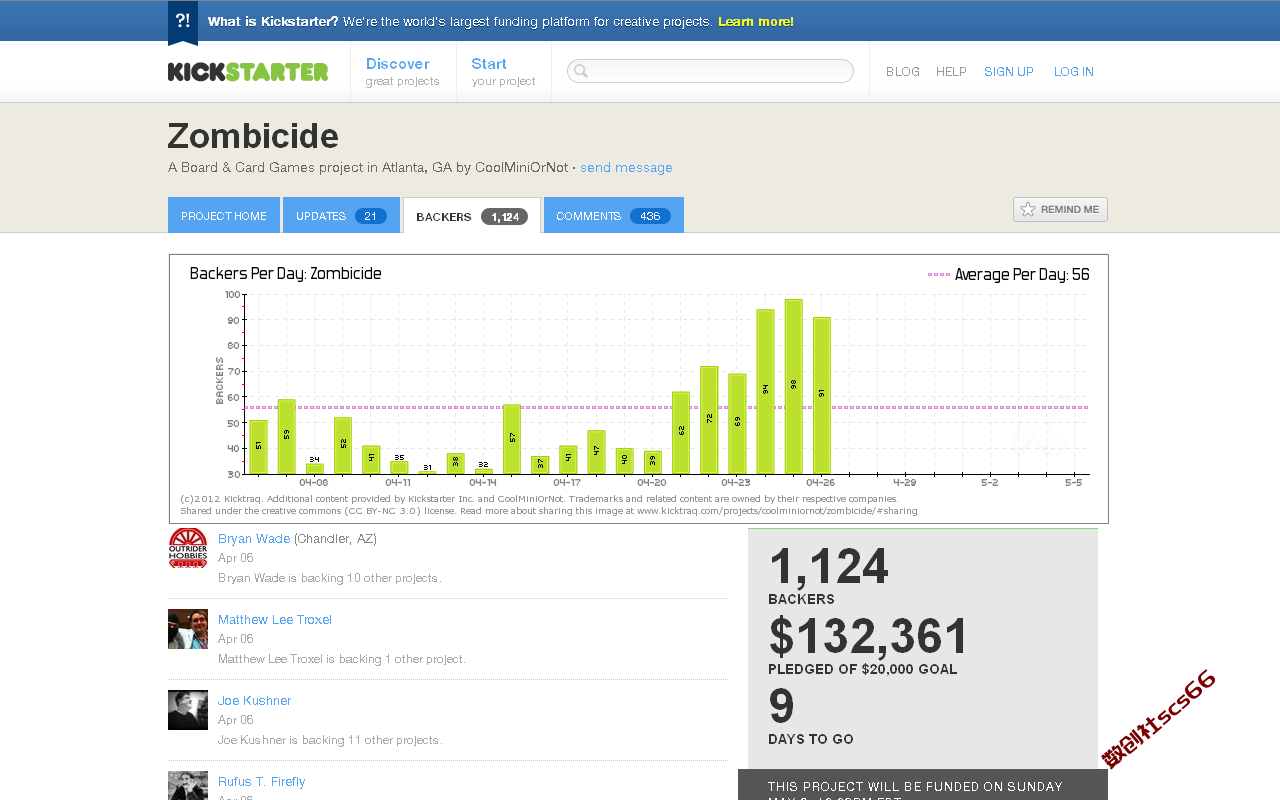Viewport: 1280px width, 800px height.
Task: Click the Remind Me button
Action: point(1060,209)
